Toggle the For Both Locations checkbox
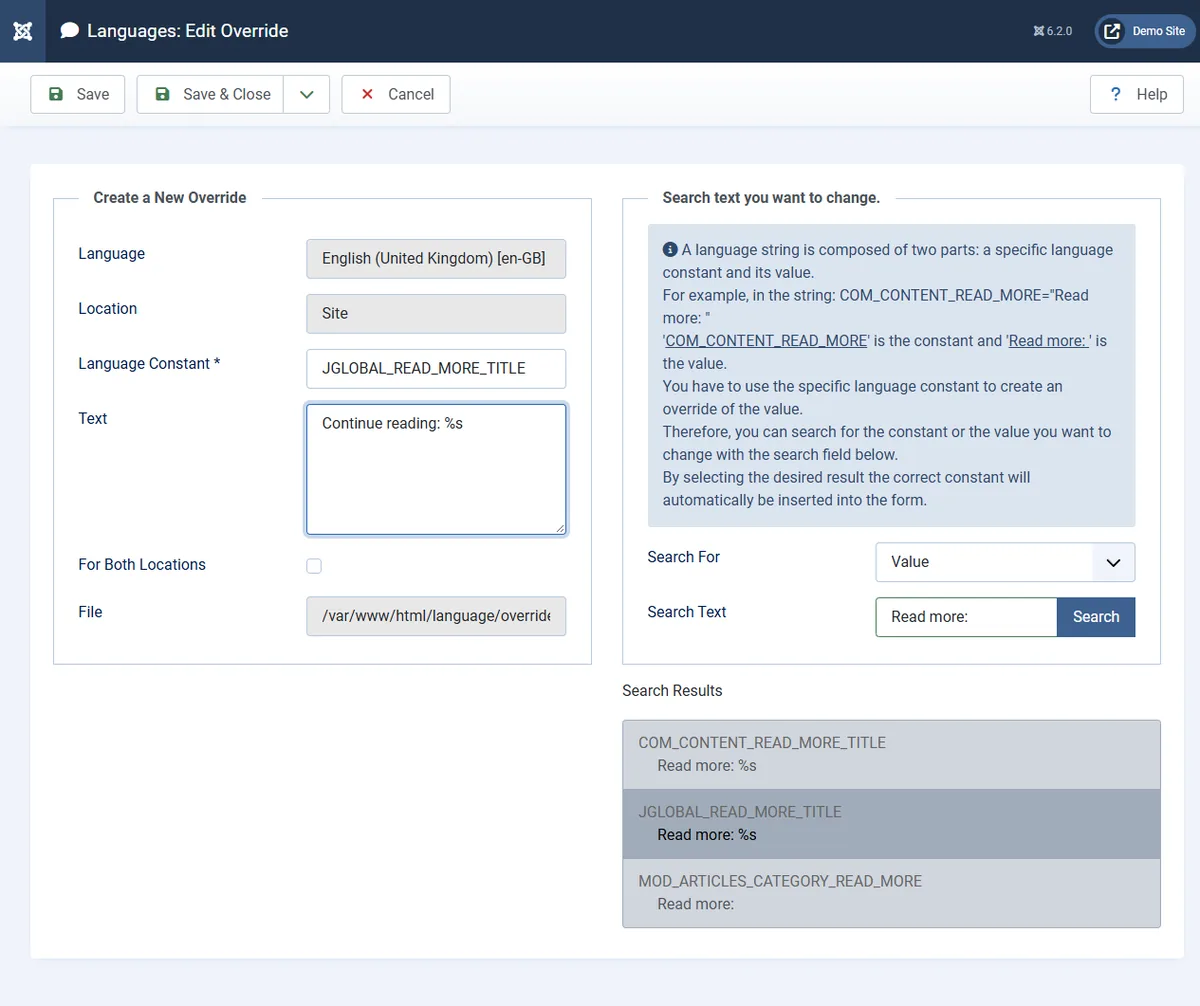This screenshot has height=1006, width=1200. (x=314, y=566)
